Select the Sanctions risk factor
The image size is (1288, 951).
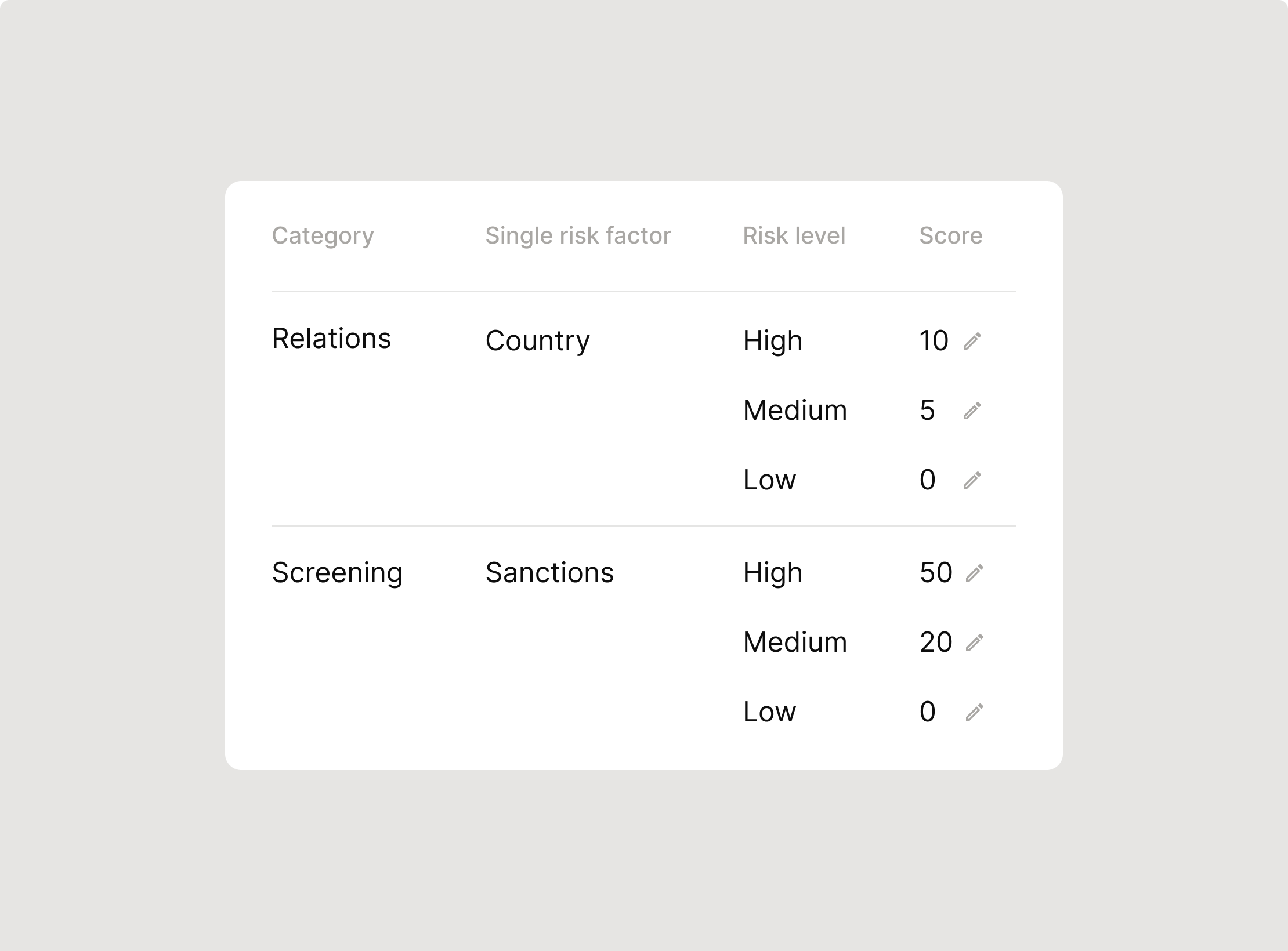coord(550,572)
